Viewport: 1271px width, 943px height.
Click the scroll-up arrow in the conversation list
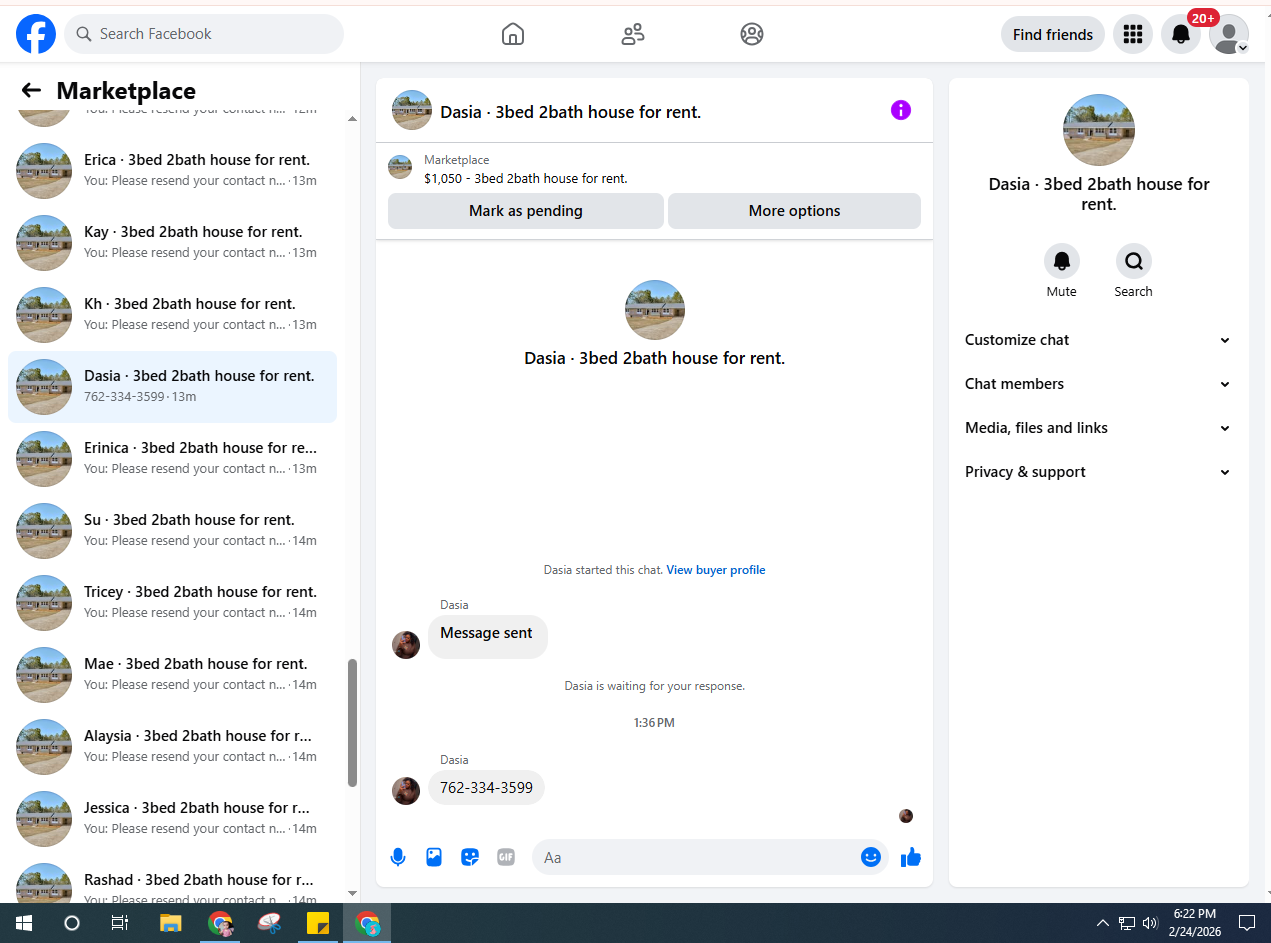point(352,119)
